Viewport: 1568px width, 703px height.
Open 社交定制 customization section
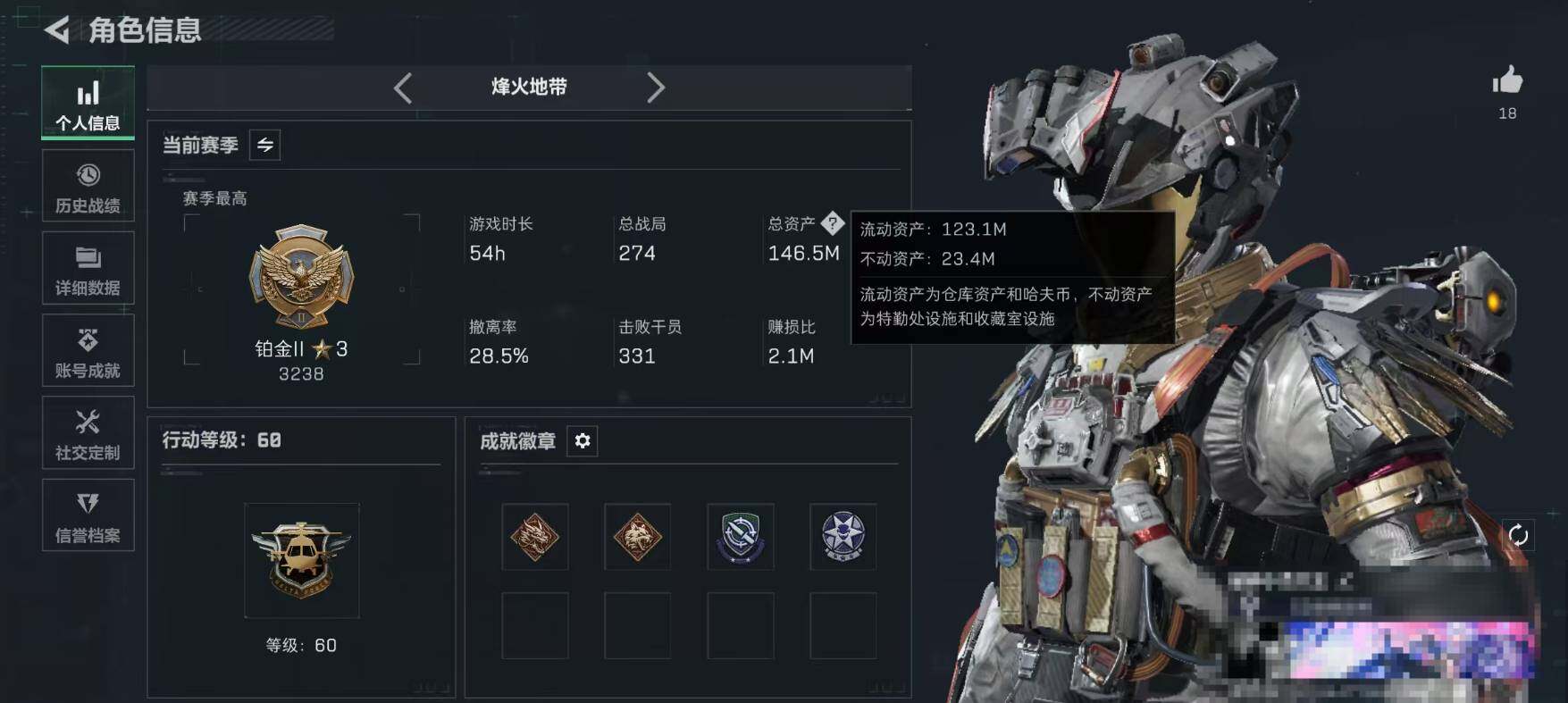pyautogui.click(x=88, y=433)
